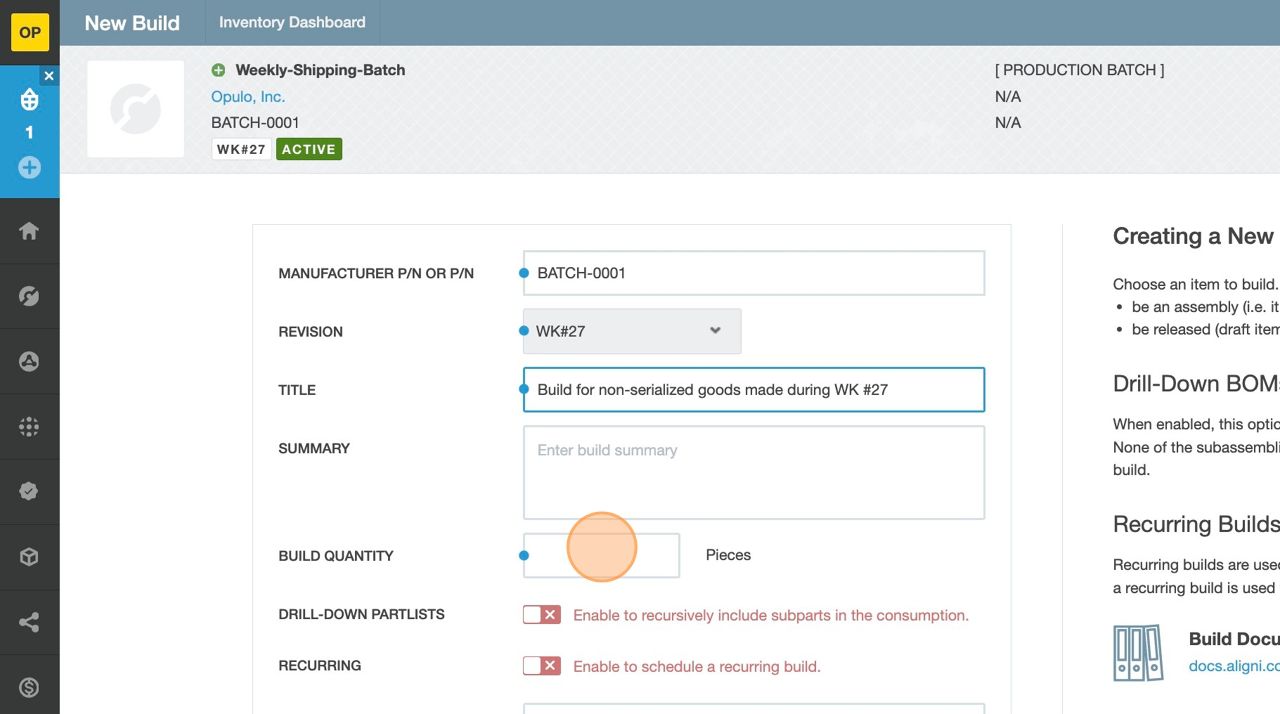Click into the Build Quantity field
The image size is (1280, 714).
(601, 555)
